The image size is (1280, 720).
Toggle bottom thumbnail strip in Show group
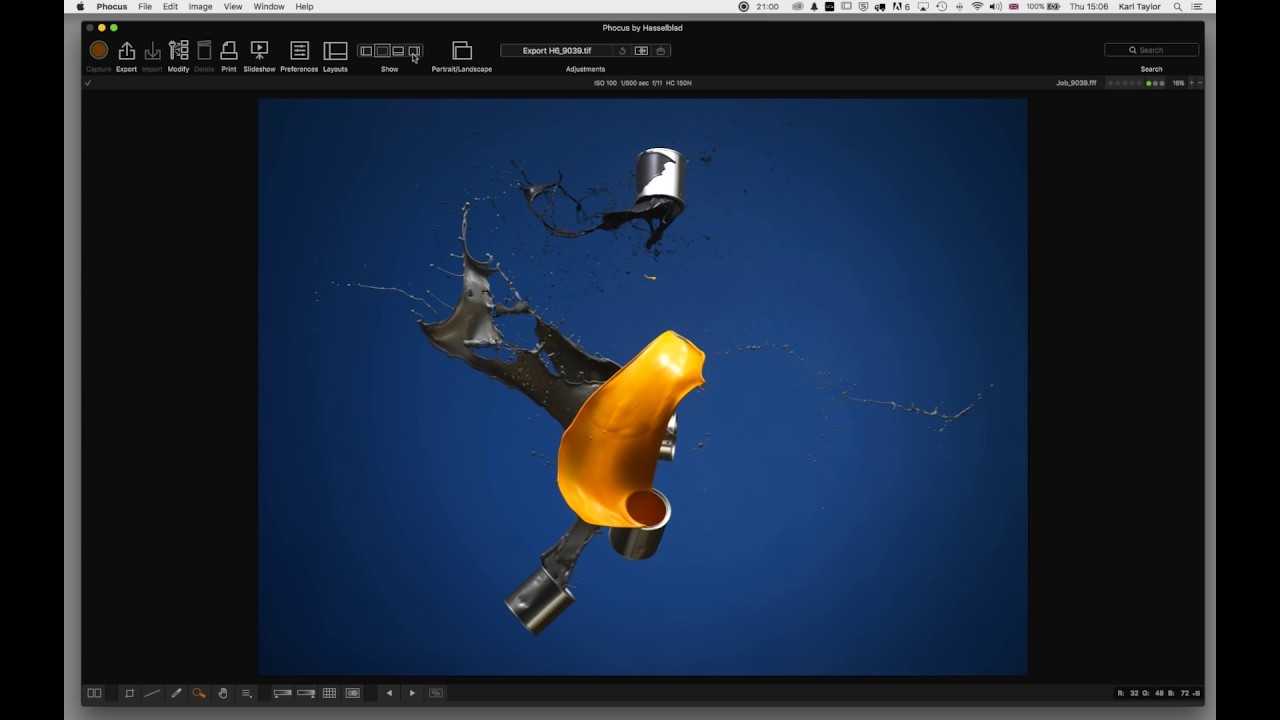[398, 51]
